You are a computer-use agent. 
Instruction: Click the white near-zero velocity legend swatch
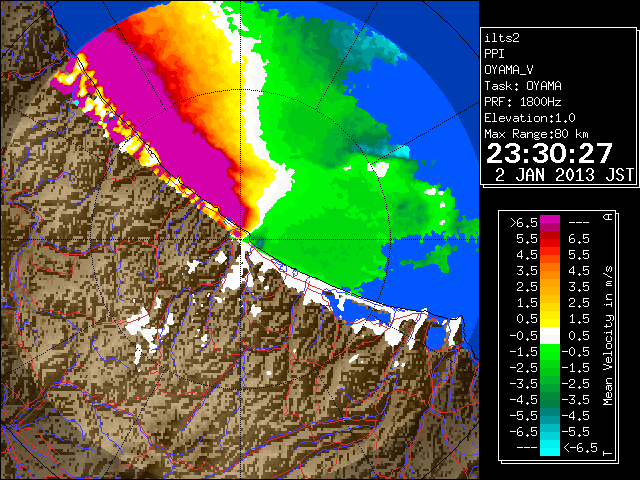pos(550,336)
